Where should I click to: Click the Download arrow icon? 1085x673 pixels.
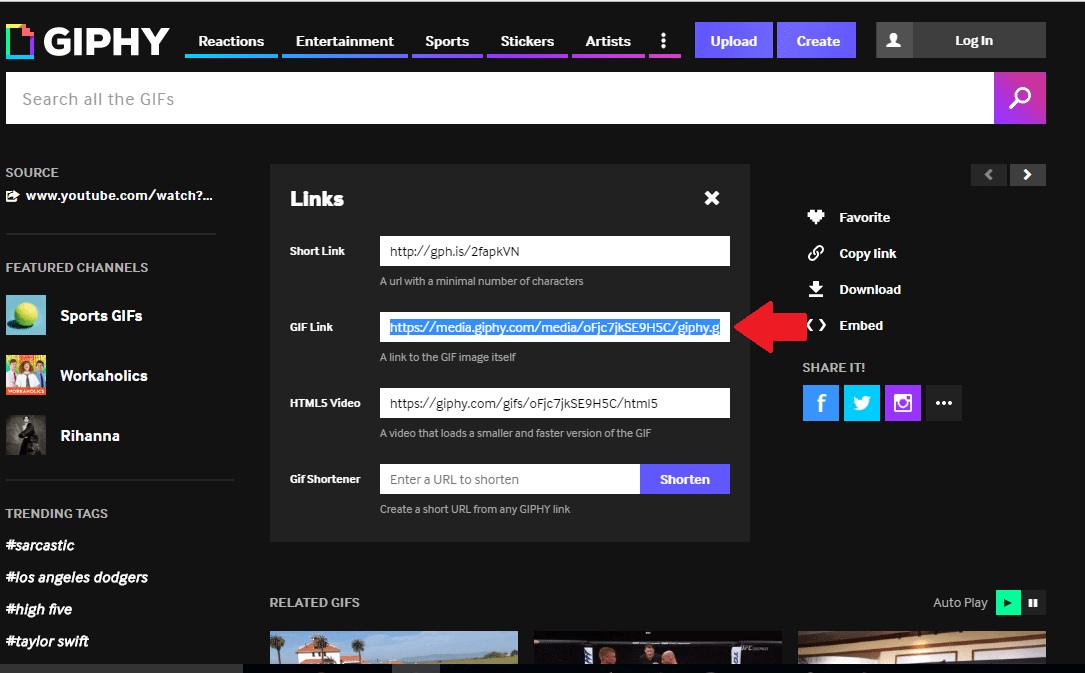pyautogui.click(x=816, y=289)
